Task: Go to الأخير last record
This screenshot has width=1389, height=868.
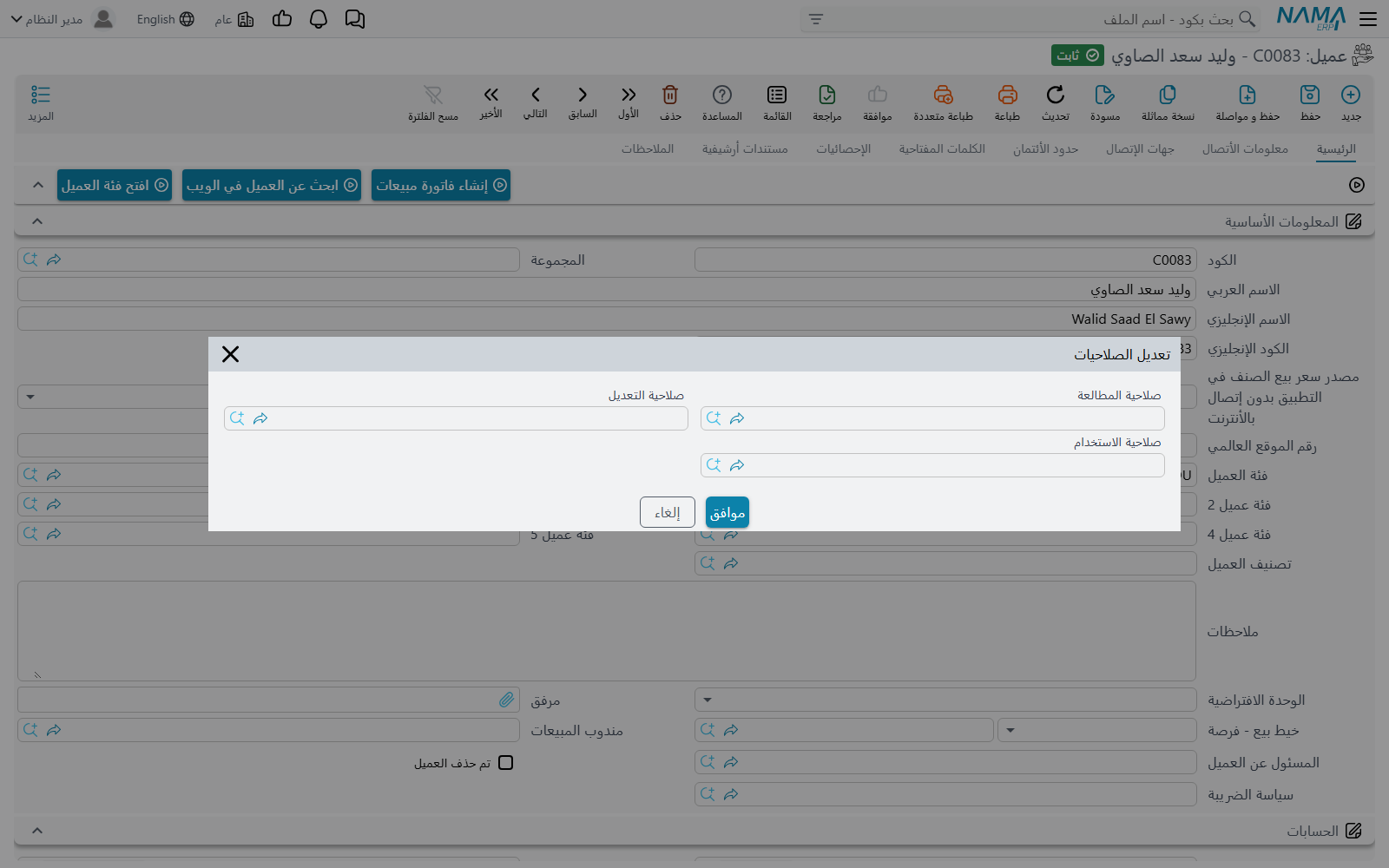Action: point(491,95)
